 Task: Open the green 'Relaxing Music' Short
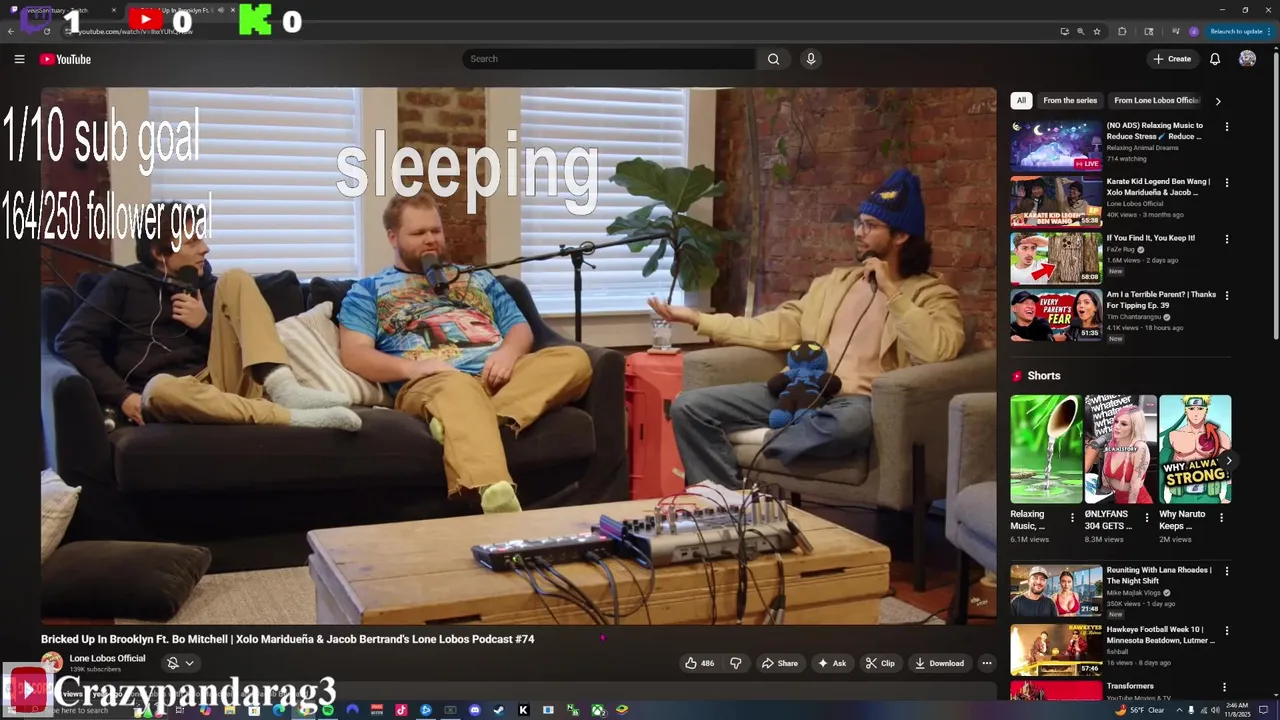pyautogui.click(x=1046, y=449)
